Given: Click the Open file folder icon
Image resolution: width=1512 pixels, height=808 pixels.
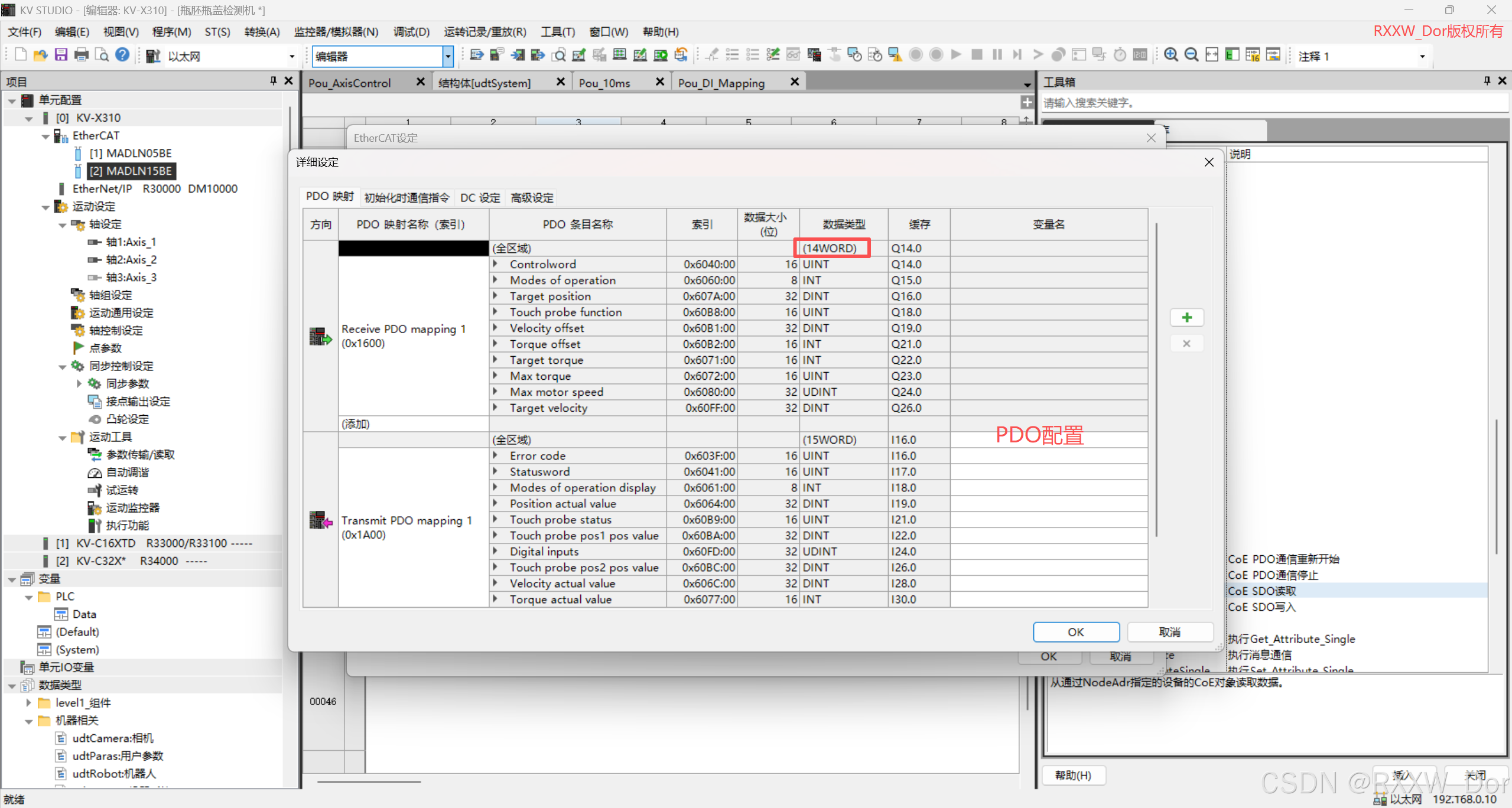Looking at the screenshot, I should pyautogui.click(x=40, y=56).
